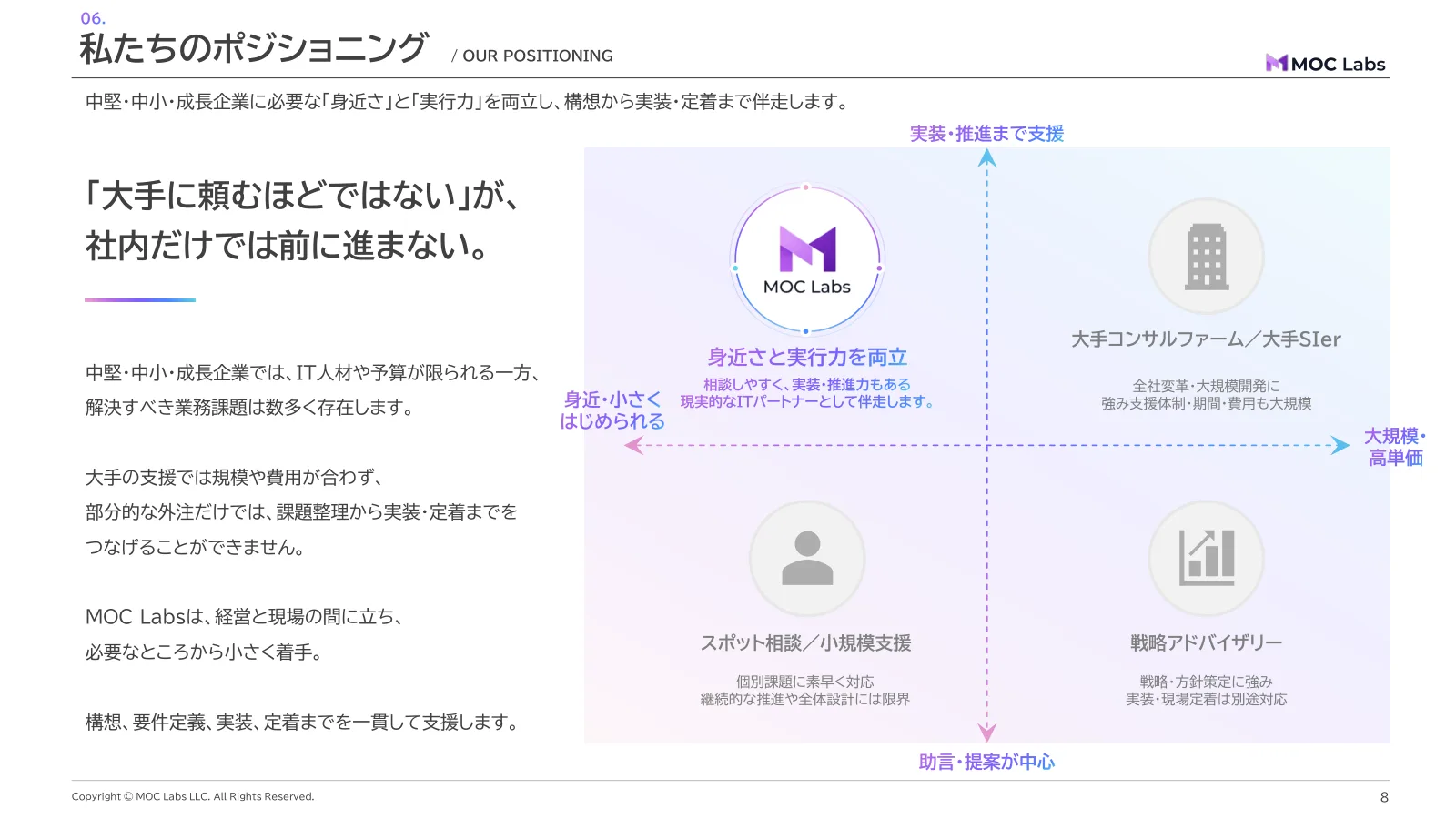The image size is (1456, 819).
Task: Click the text 戦略・方針策定に強み
Action: coord(1206,682)
